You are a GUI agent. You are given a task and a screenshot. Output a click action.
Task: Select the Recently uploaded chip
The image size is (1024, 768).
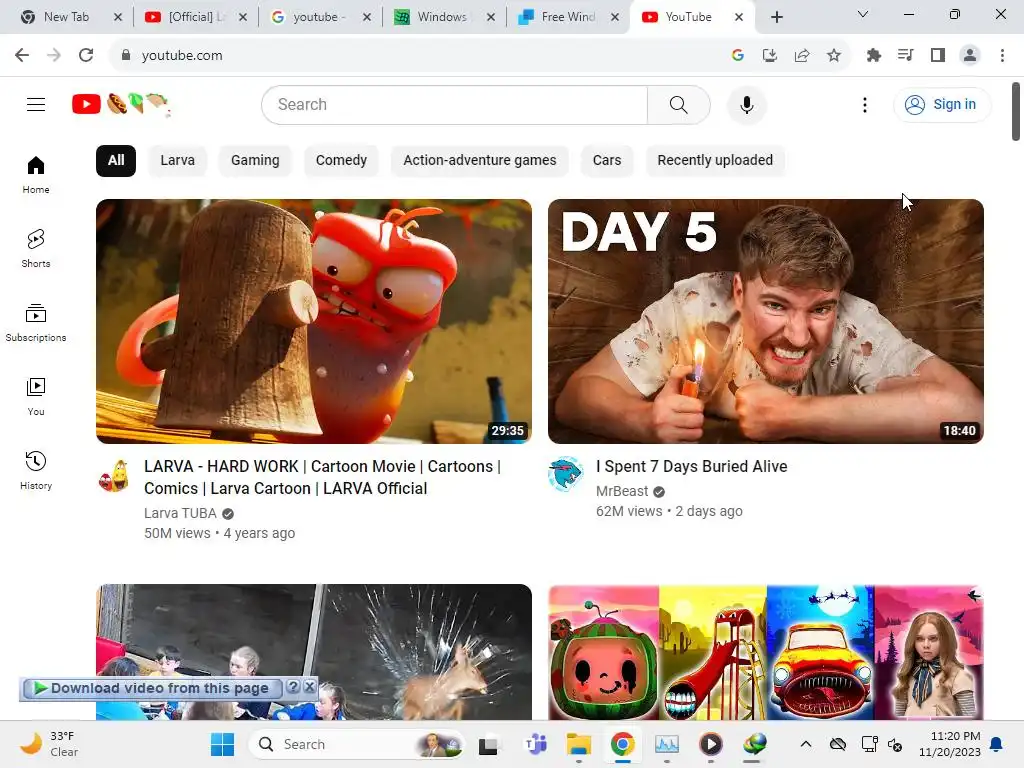[715, 161]
